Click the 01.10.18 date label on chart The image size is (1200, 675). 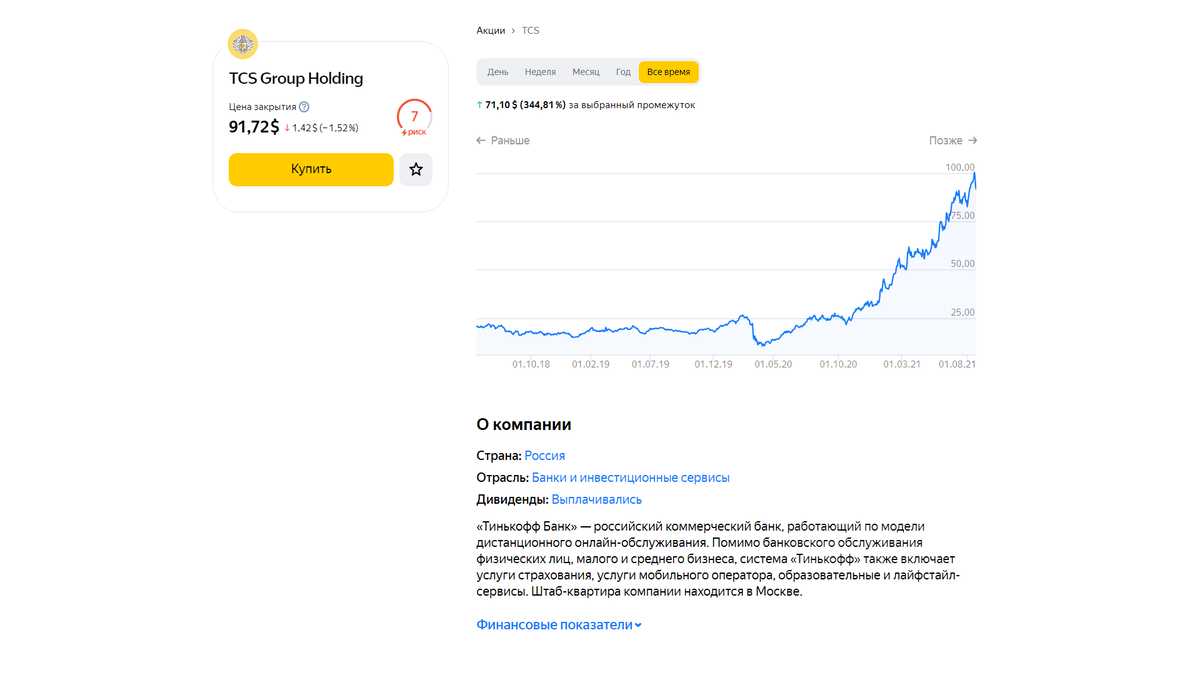(x=531, y=365)
